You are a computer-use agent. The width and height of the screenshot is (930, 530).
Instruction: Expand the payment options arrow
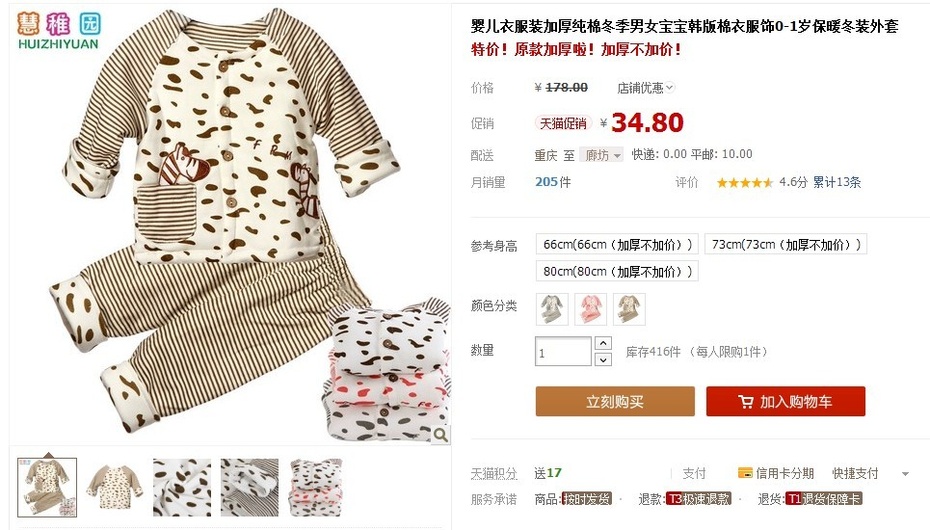[x=905, y=474]
